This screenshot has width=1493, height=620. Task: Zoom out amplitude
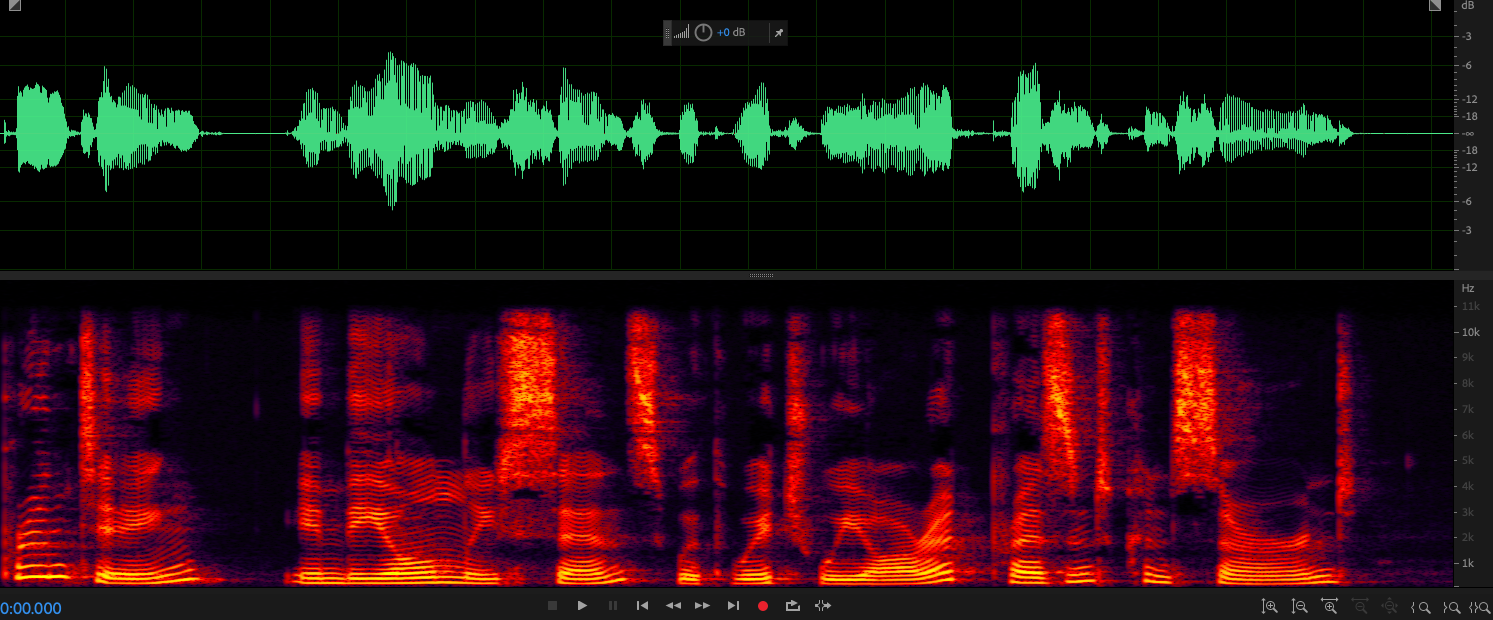coord(1300,606)
